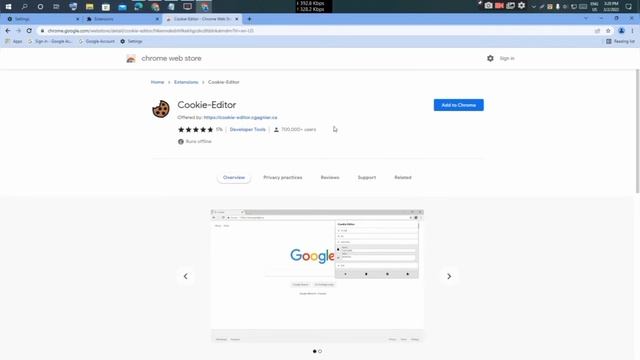Click the red video record icon
This screenshot has height=360, width=640.
[x=499, y=6]
